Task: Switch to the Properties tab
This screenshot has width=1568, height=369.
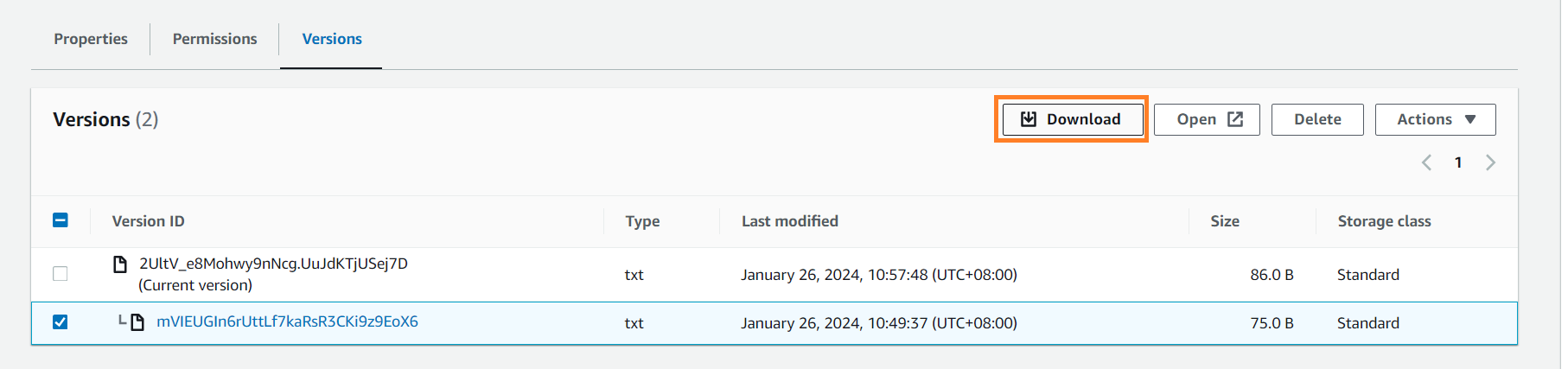Action: [91, 39]
